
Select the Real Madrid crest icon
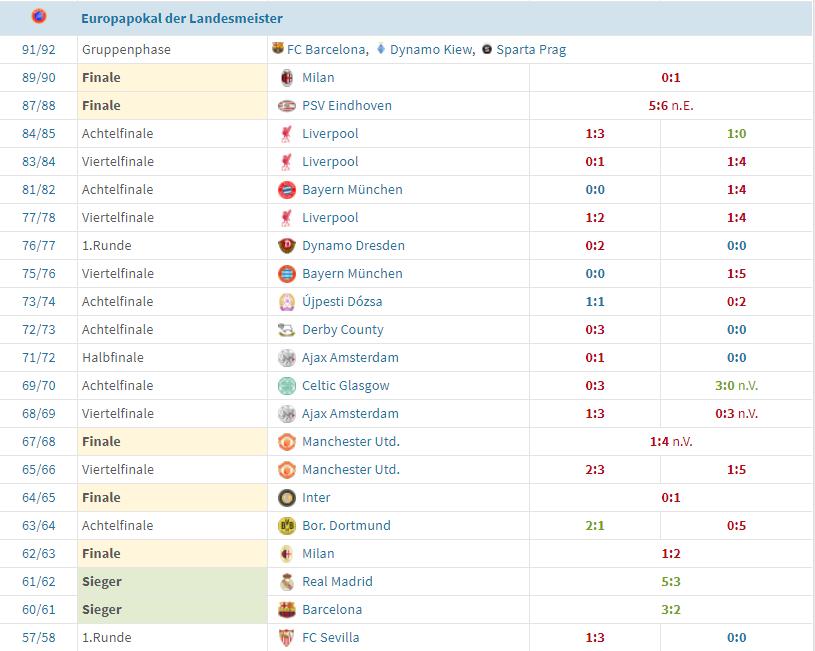[x=287, y=581]
